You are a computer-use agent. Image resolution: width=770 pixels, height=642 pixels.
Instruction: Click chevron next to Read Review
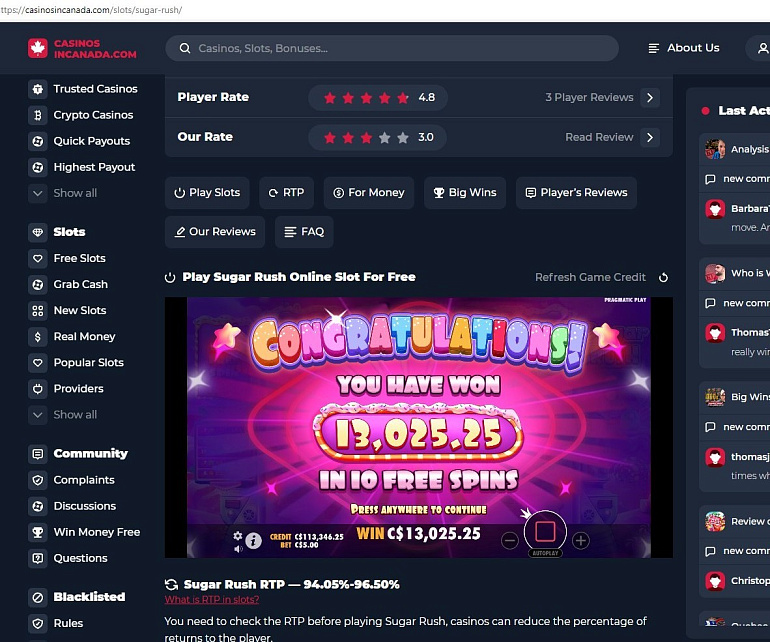(x=650, y=137)
